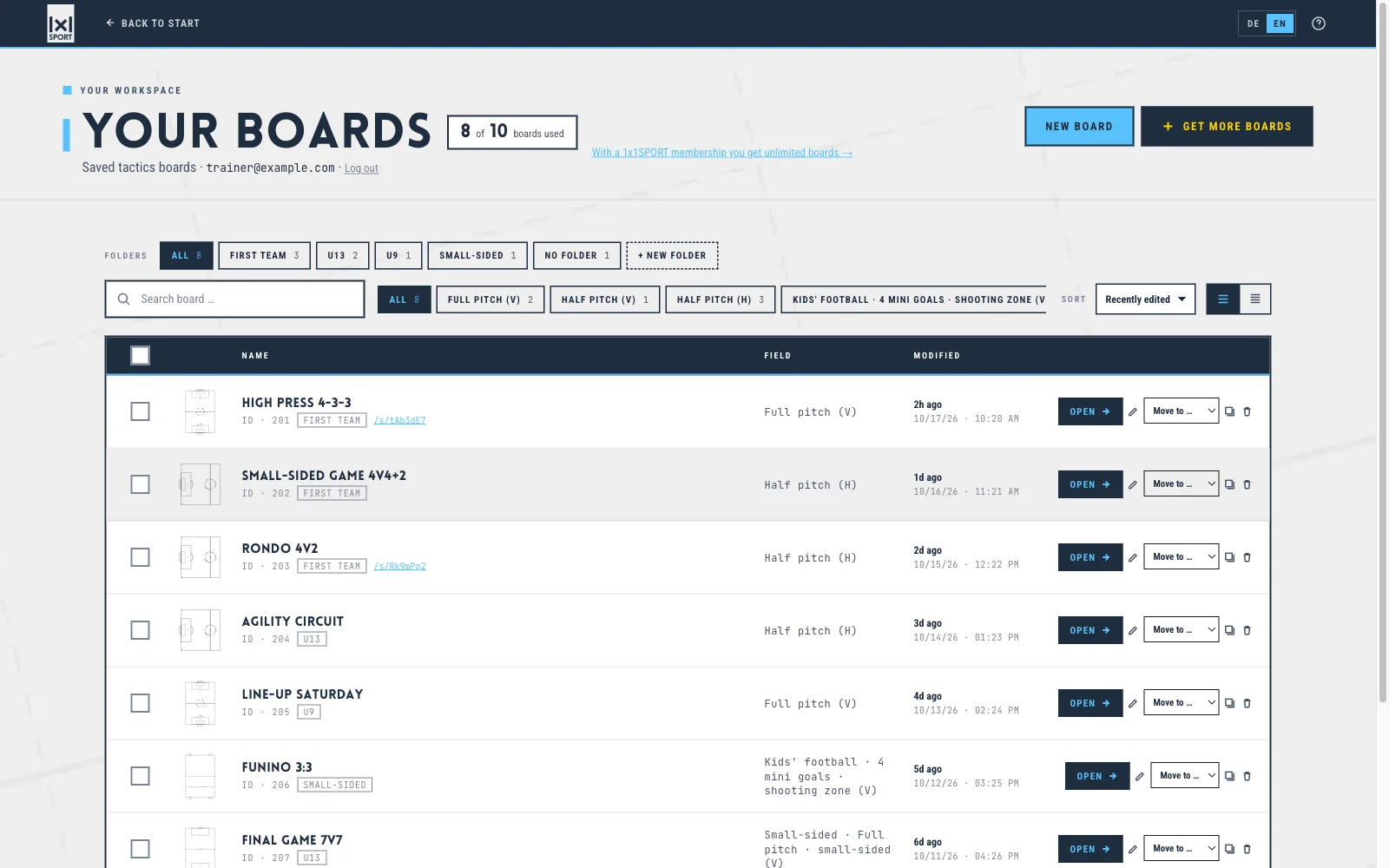This screenshot has width=1389, height=868.
Task: Edit the Rondo 4v2 board name
Action: [1133, 557]
